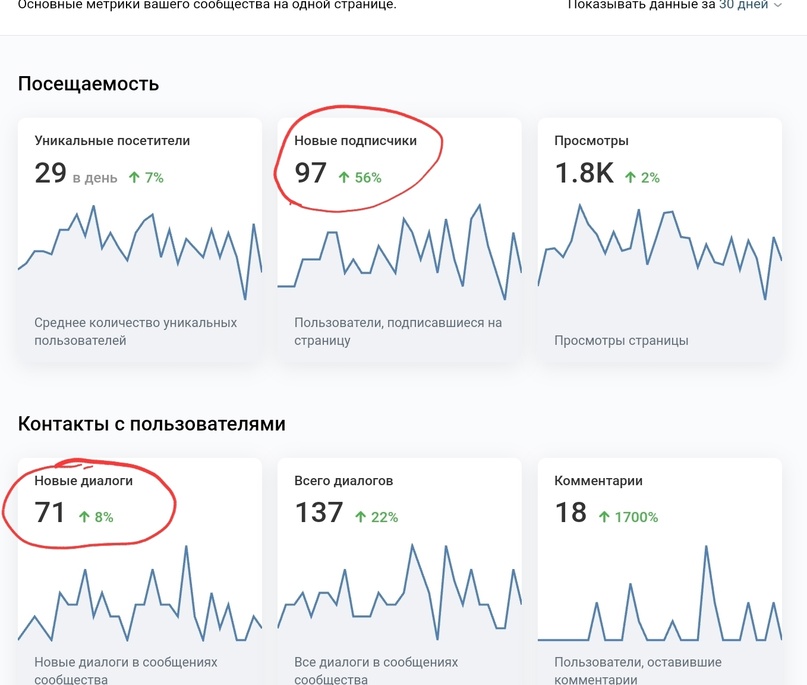Click green up arrow beside 1700%

[x=604, y=517]
